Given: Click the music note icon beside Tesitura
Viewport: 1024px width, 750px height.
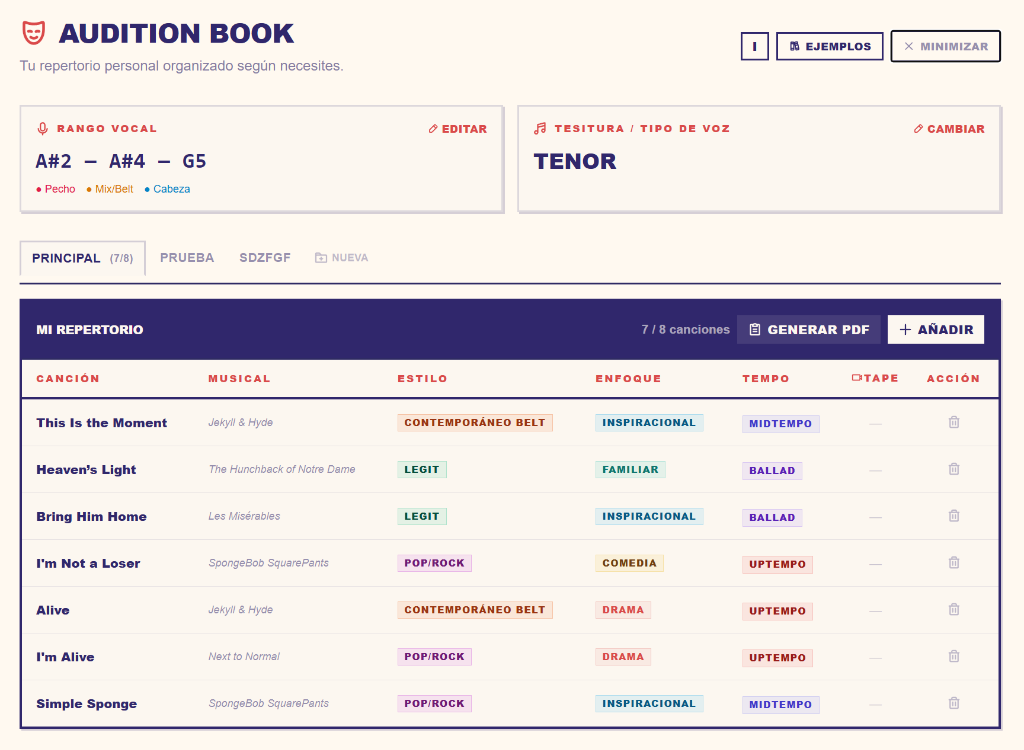Looking at the screenshot, I should [539, 129].
